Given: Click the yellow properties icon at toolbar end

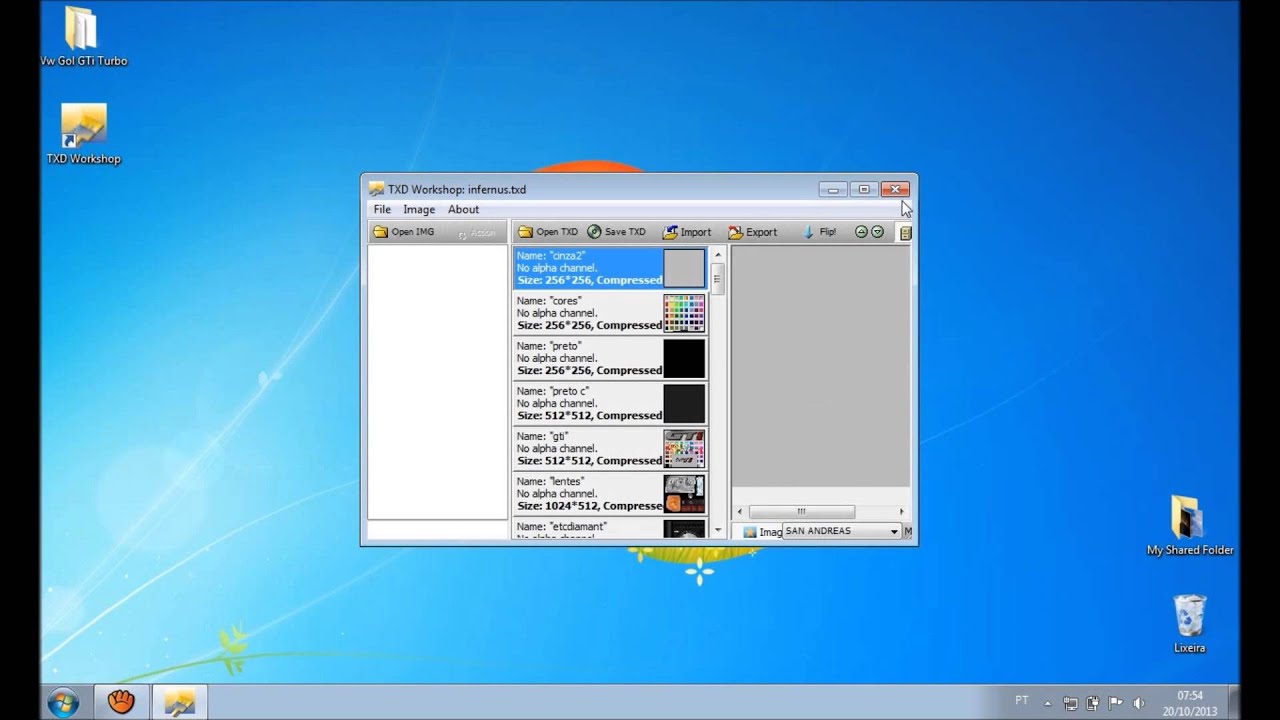Looking at the screenshot, I should point(905,233).
